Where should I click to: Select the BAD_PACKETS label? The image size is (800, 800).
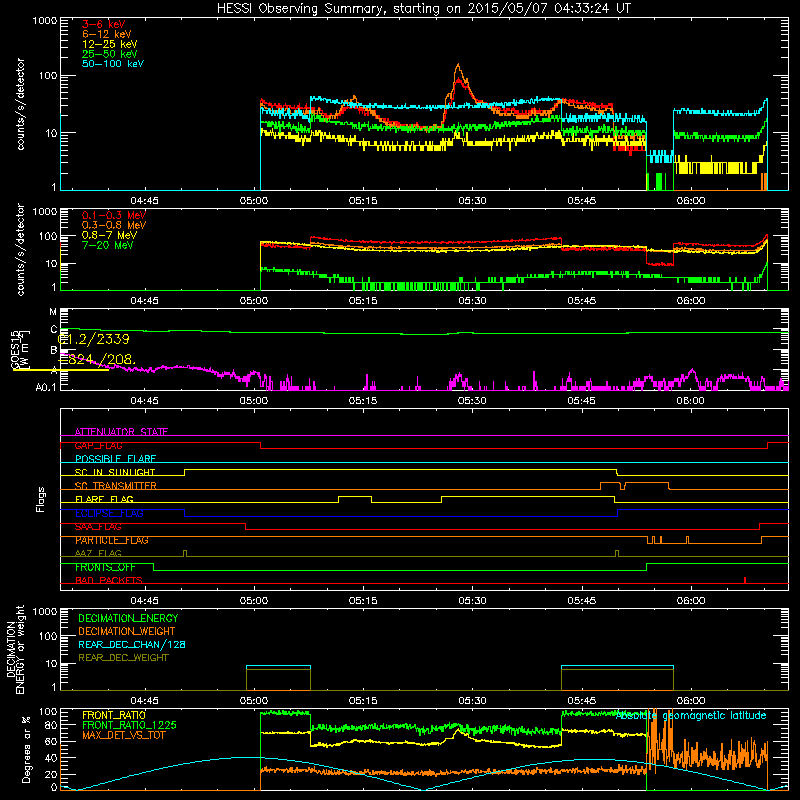[x=109, y=580]
